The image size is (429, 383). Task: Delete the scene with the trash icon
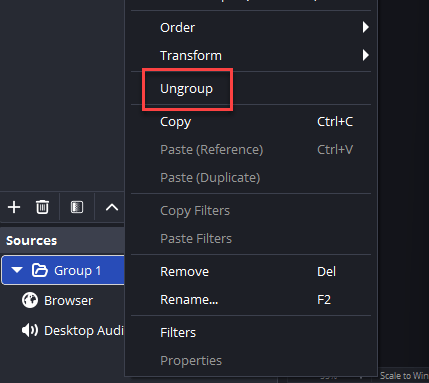tap(42, 207)
